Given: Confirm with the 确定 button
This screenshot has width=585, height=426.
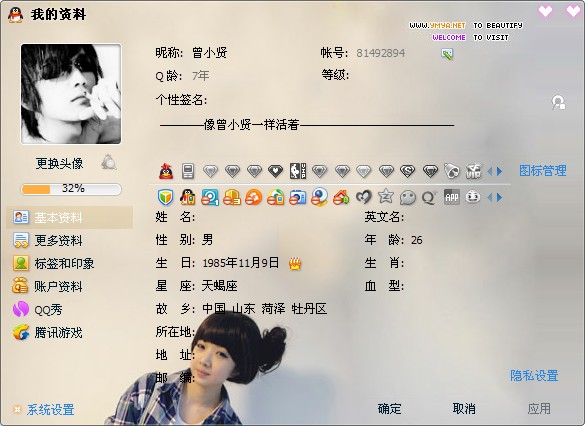Looking at the screenshot, I should [x=389, y=409].
